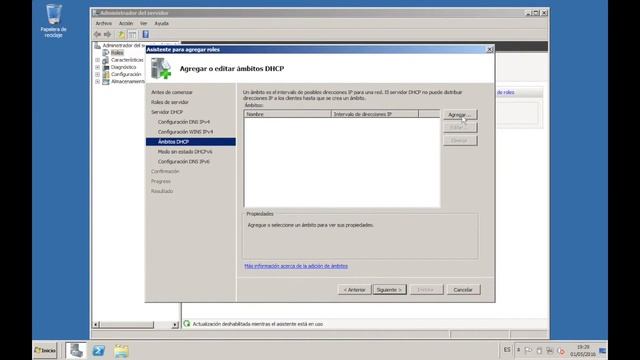The image size is (640, 360).
Task: Click the server with green plus wizard icon
Action: [x=161, y=69]
